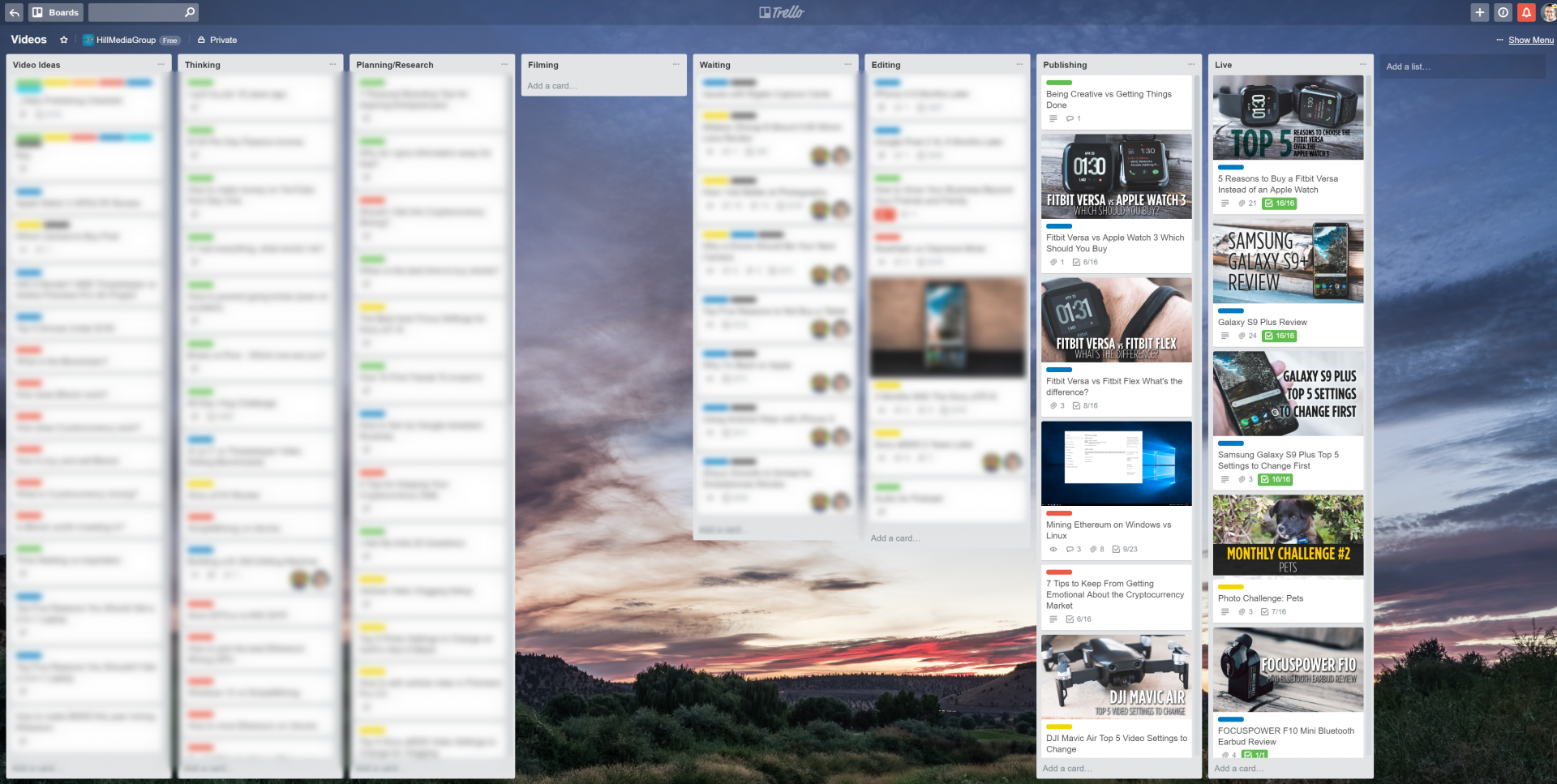Click green label on Being Creative card
The width and height of the screenshot is (1557, 784).
1058,83
